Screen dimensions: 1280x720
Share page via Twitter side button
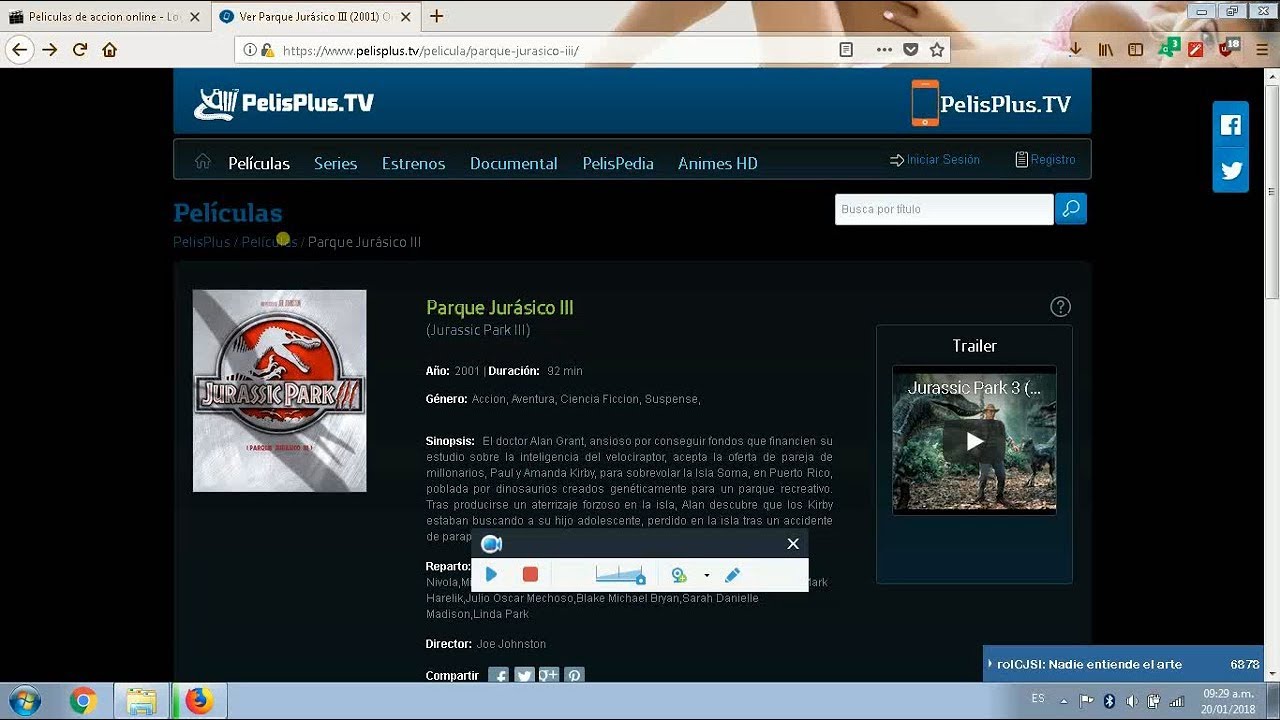coord(1231,170)
